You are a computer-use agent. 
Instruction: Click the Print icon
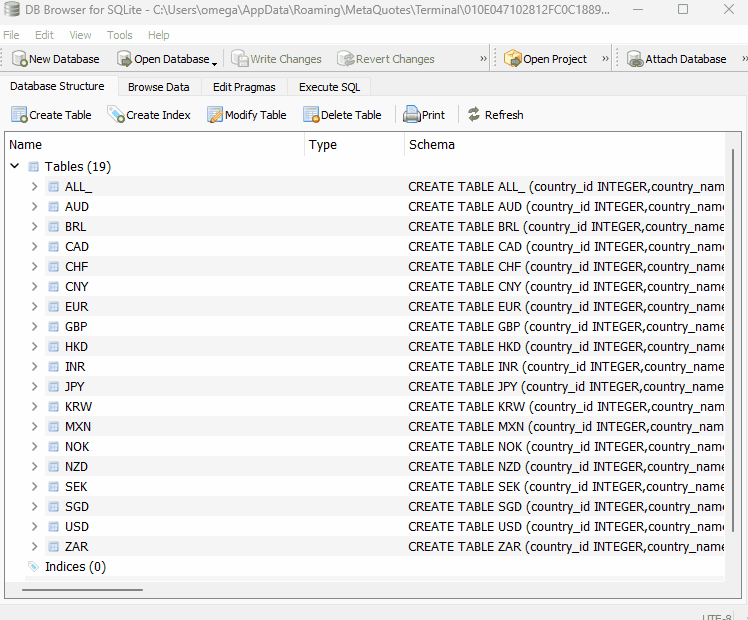tap(412, 115)
